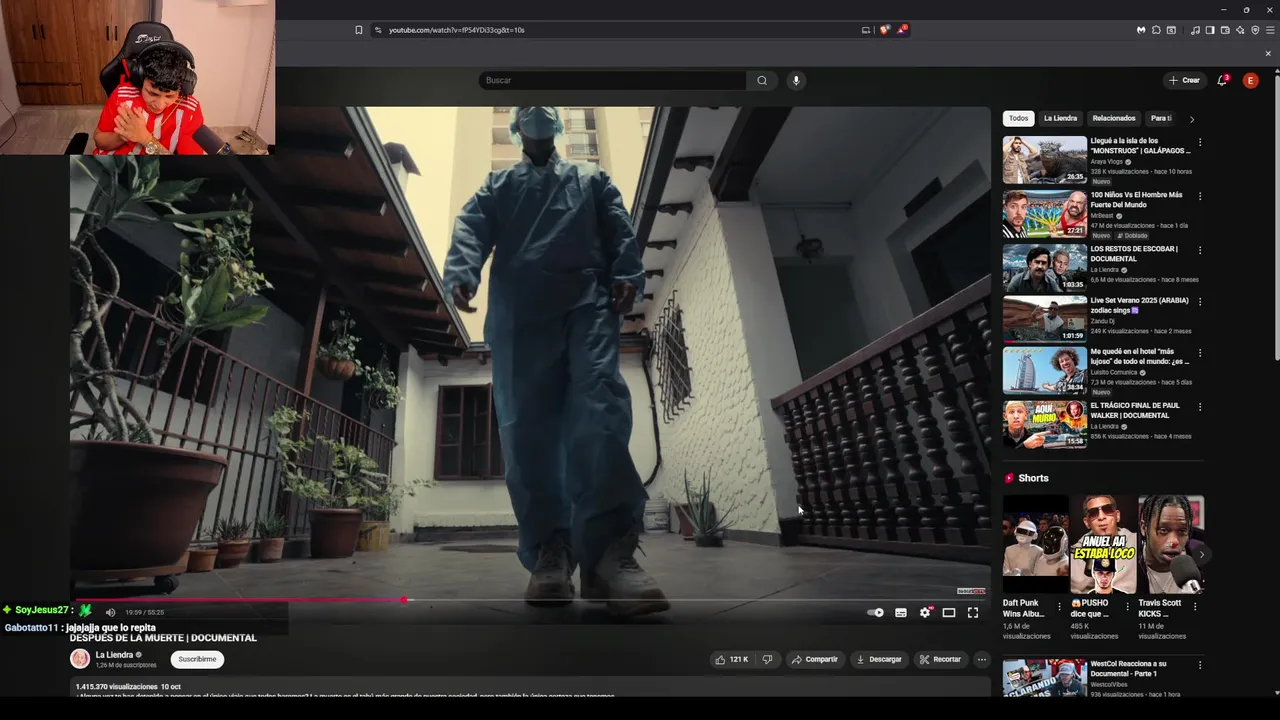The width and height of the screenshot is (1280, 720).
Task: Open Los Restos de Escobar thumbnail
Action: click(1044, 268)
